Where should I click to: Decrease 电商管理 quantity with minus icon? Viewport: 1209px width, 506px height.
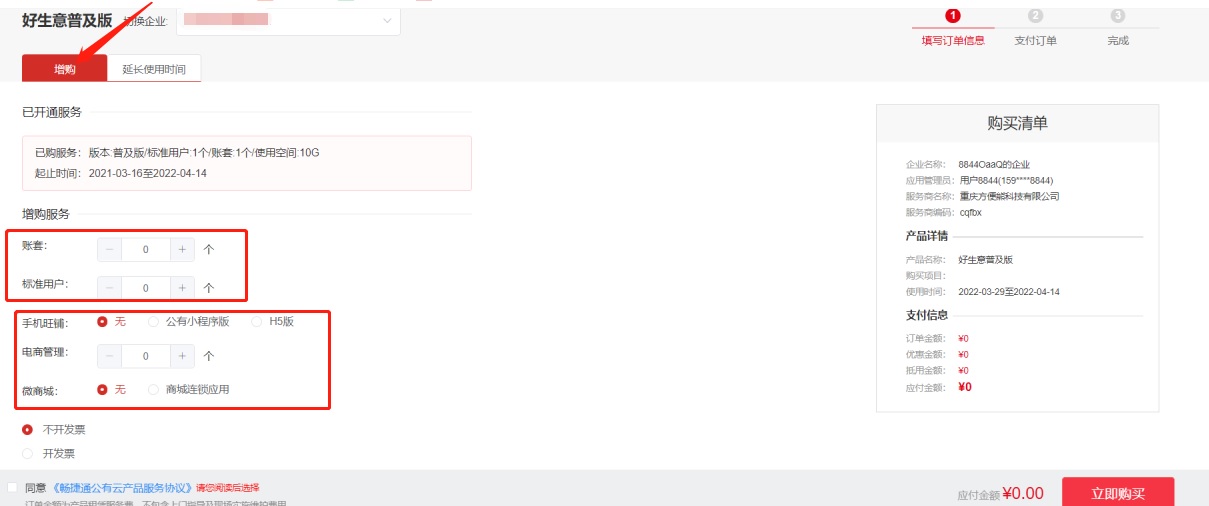coord(110,356)
